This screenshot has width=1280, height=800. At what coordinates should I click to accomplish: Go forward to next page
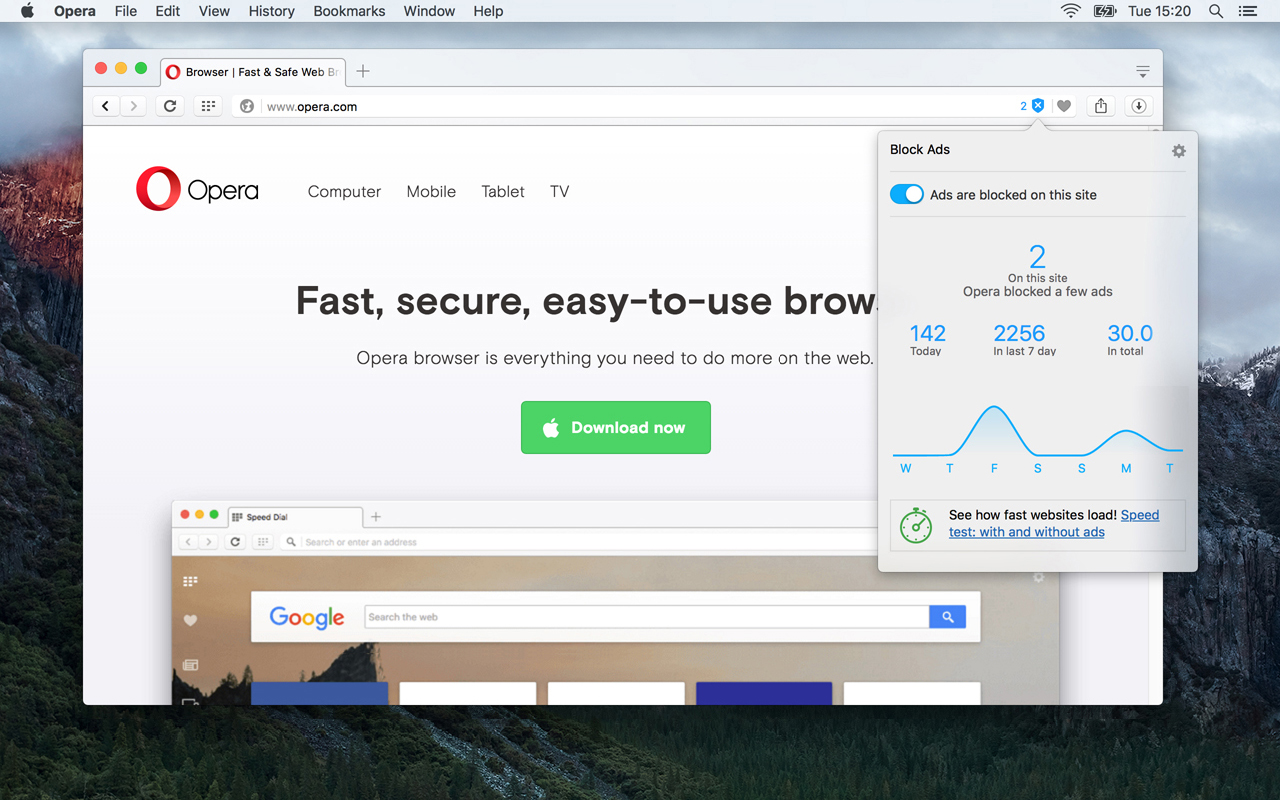[x=133, y=106]
